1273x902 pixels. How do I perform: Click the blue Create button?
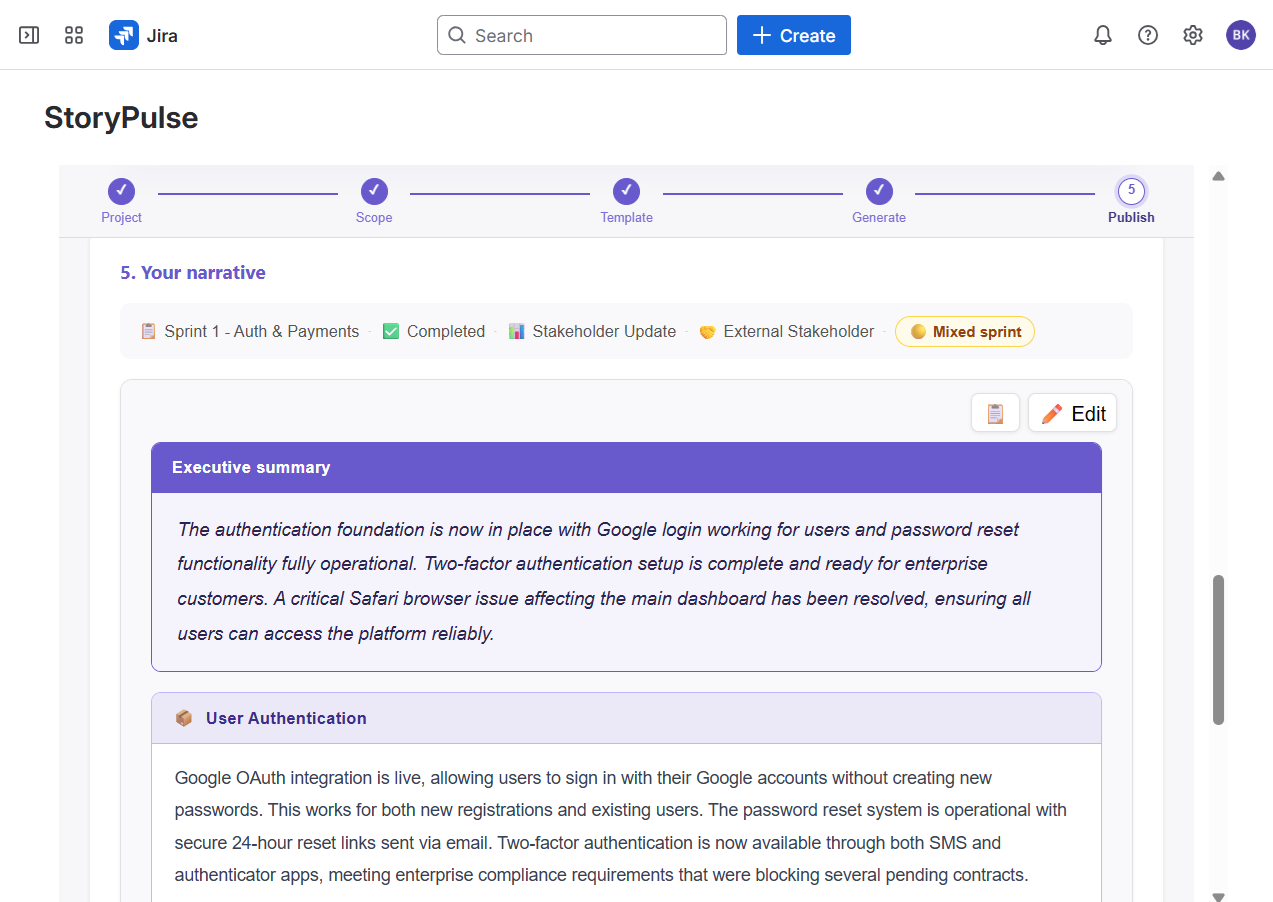tap(794, 35)
